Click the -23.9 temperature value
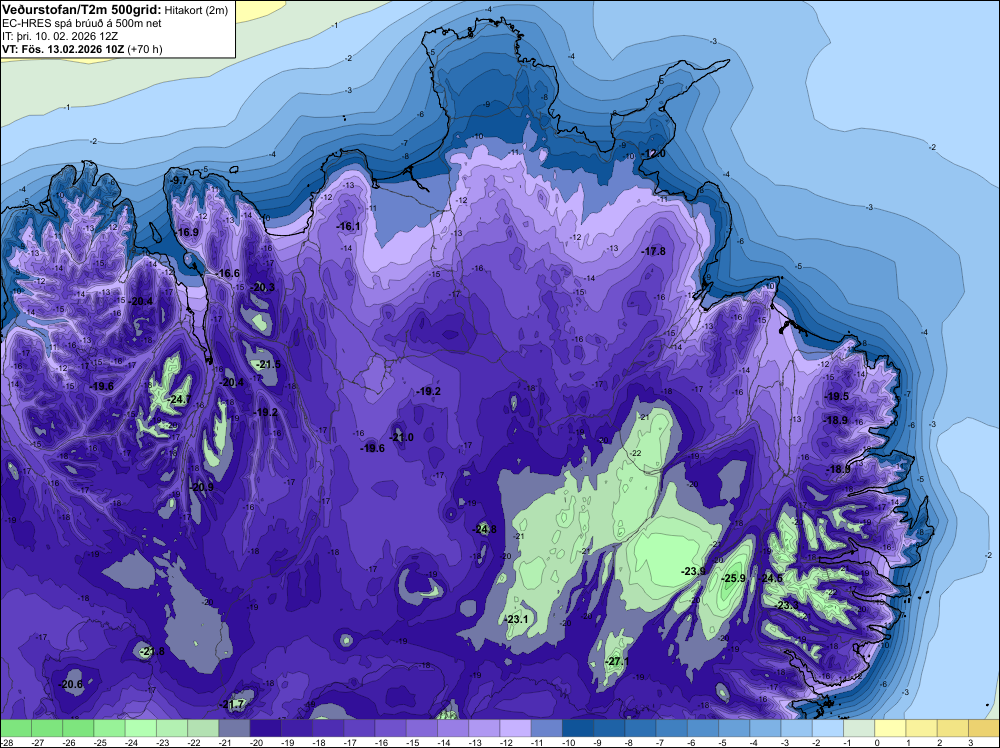Screen dimensions: 1000x748 coord(693,571)
